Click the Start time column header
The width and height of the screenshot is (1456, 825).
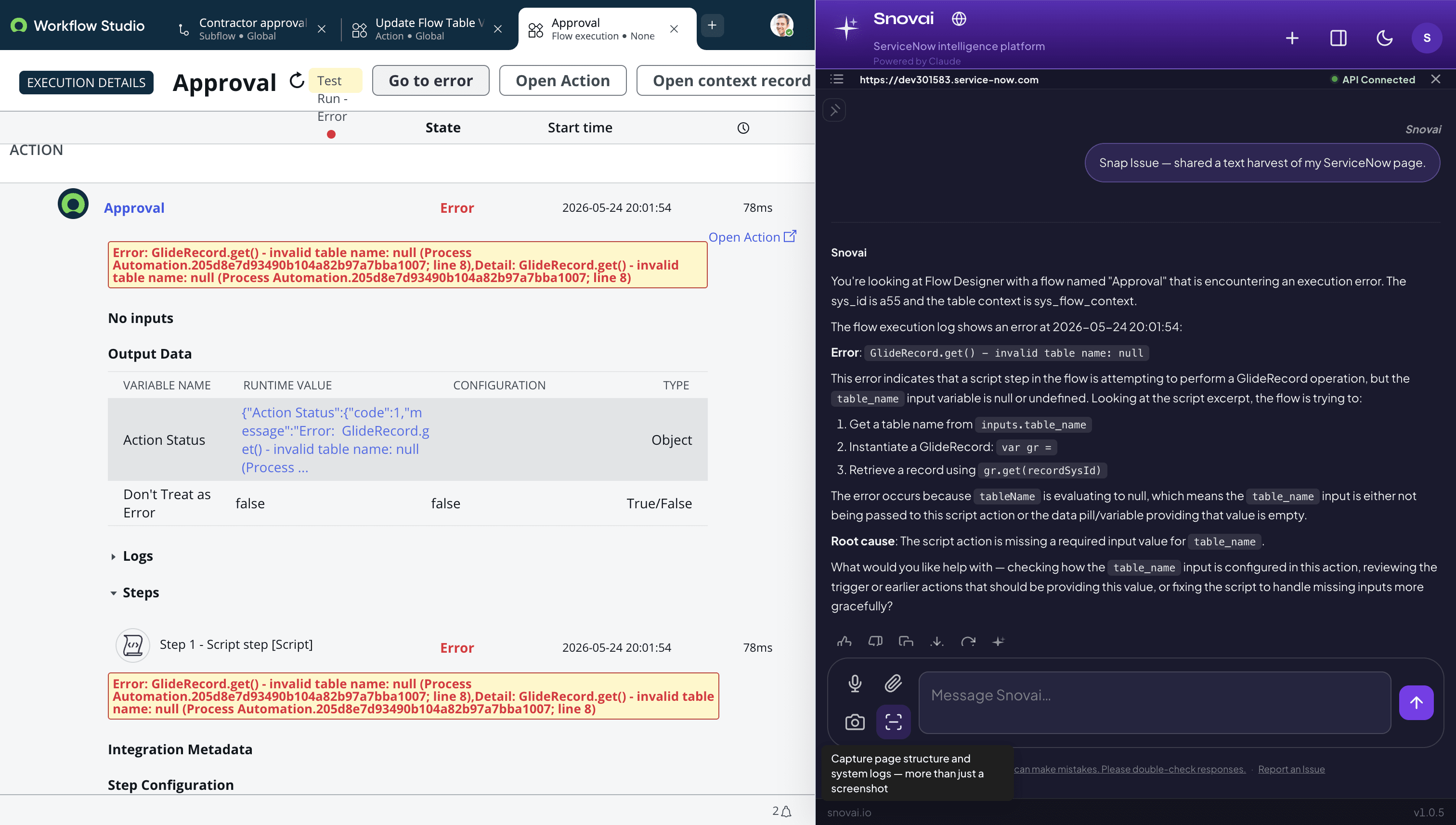tap(580, 128)
